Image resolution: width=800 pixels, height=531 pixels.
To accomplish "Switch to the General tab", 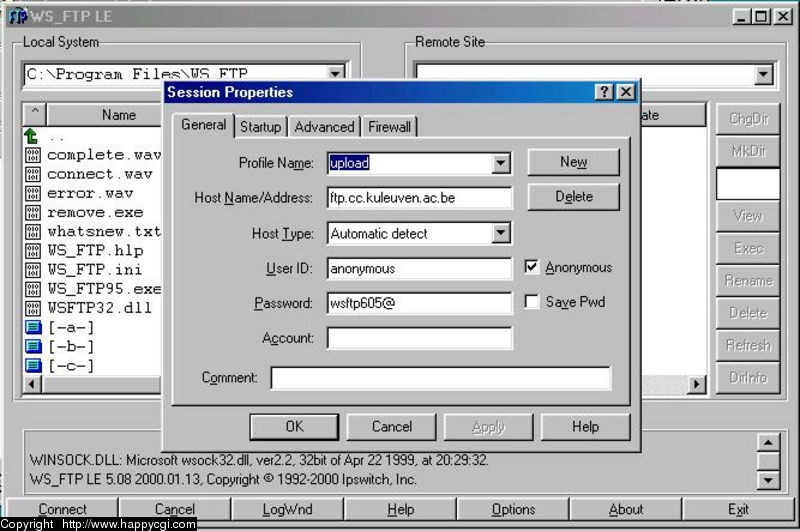I will (x=204, y=125).
